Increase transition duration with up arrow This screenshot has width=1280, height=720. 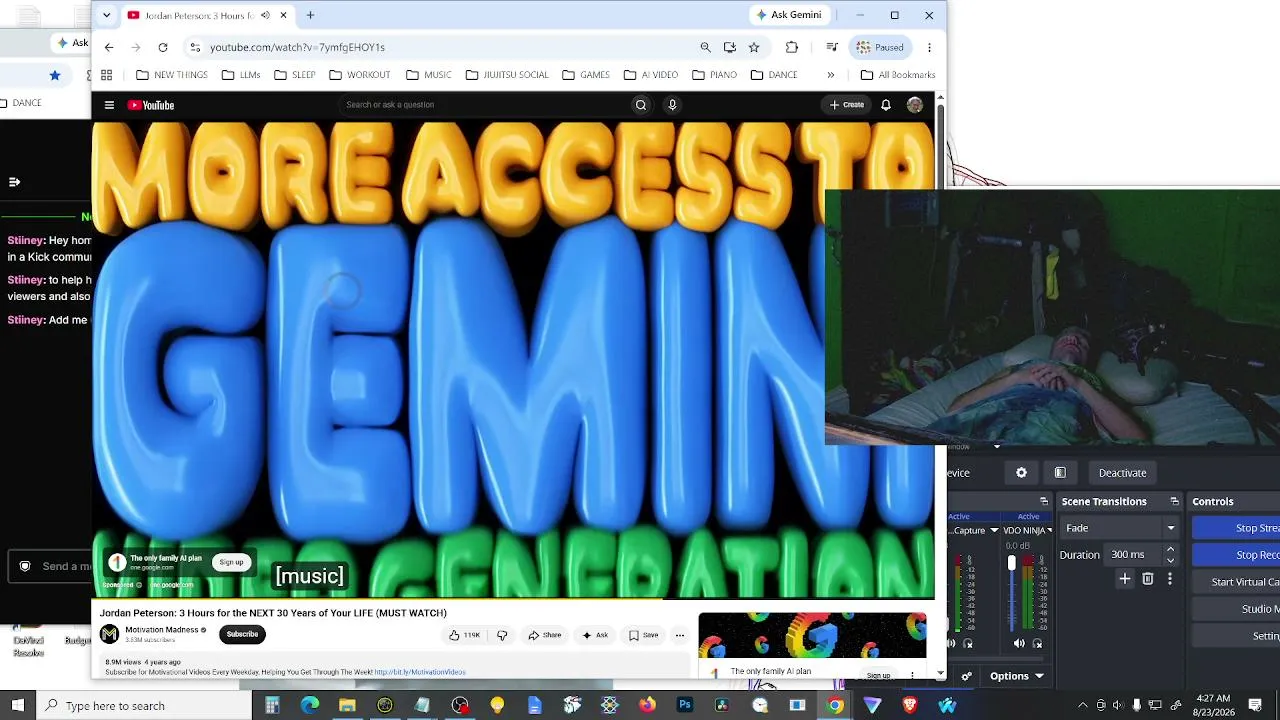[x=1170, y=549]
